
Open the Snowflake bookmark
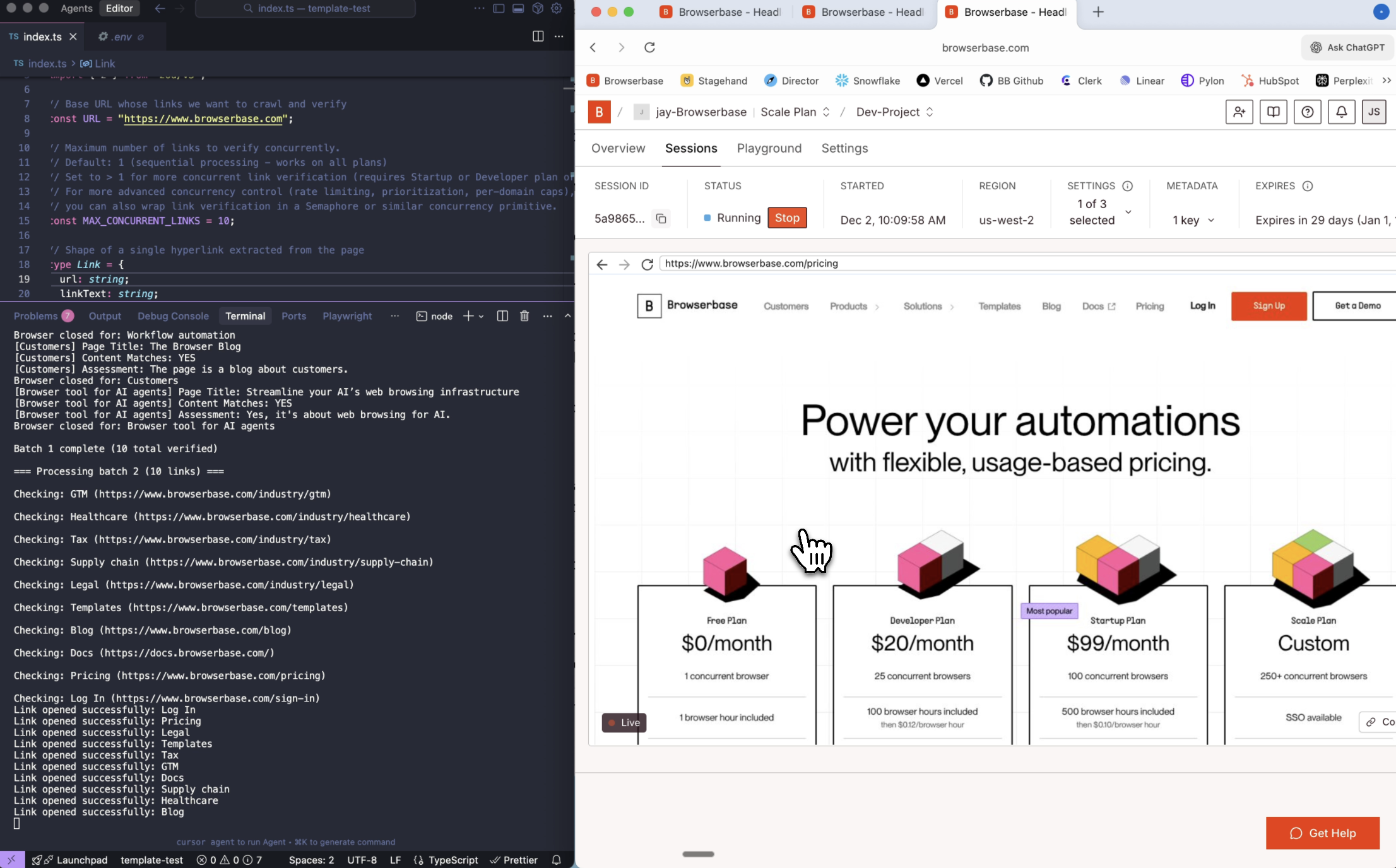coord(868,81)
